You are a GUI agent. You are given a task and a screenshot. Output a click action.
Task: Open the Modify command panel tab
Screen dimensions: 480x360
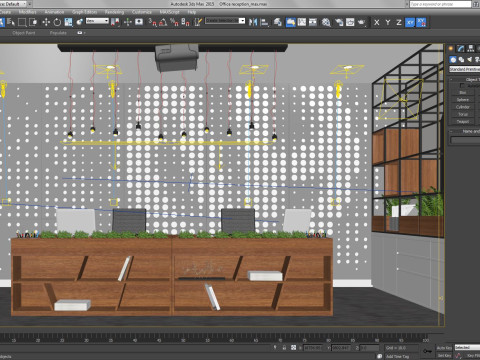point(461,49)
